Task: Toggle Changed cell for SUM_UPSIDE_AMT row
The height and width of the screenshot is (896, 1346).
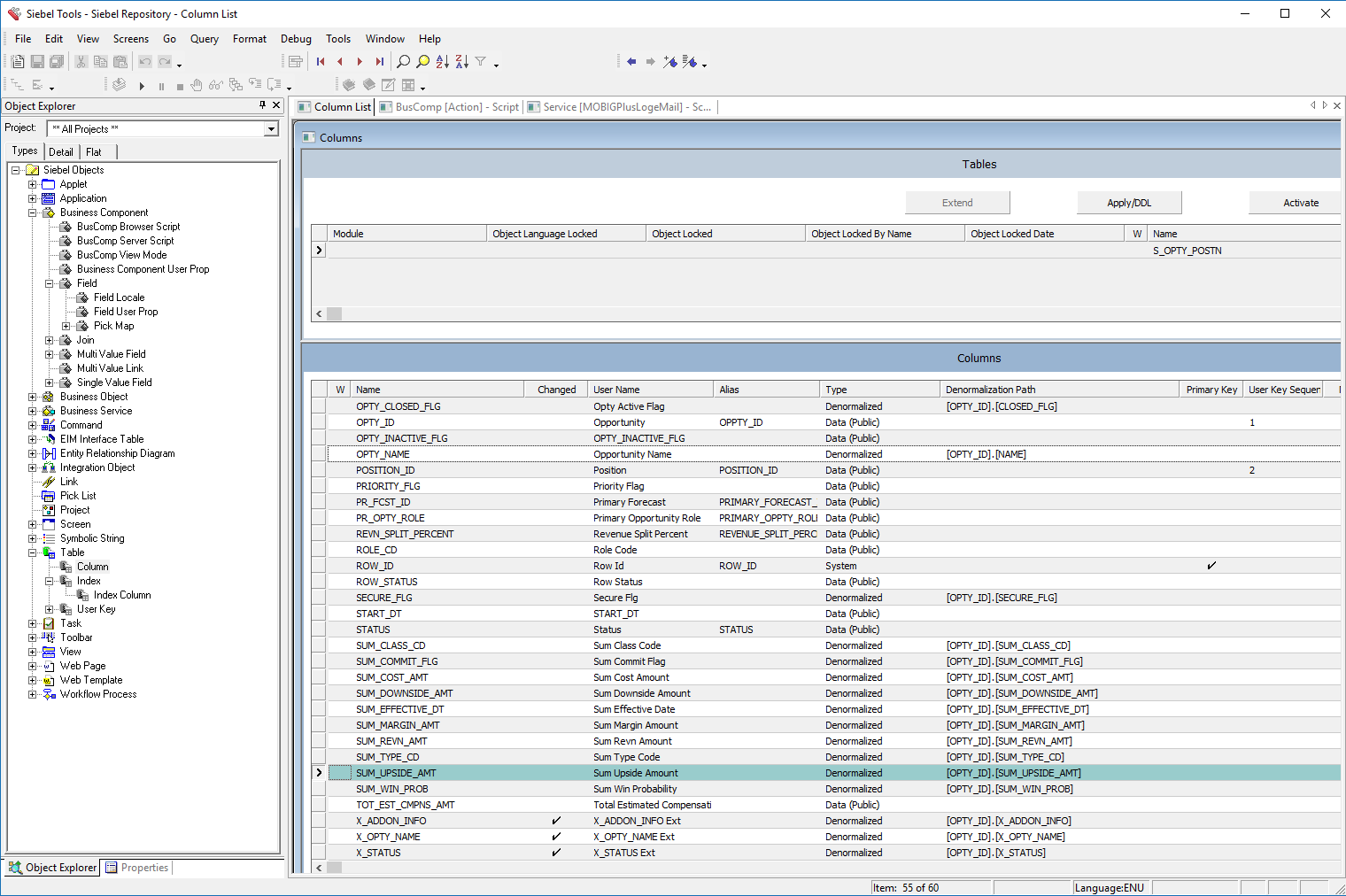Action: click(556, 773)
